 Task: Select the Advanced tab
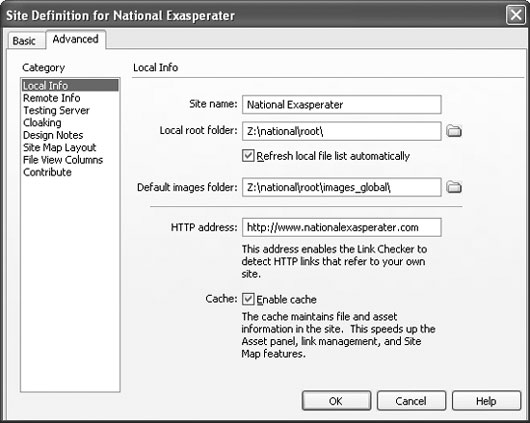point(76,39)
